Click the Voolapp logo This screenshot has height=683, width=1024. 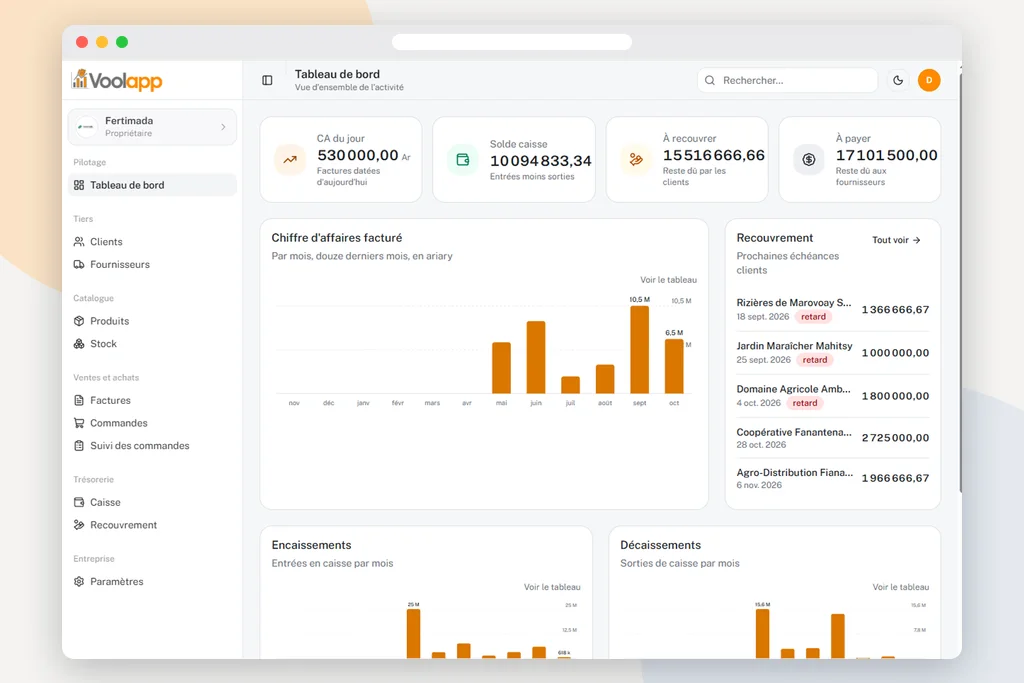[x=117, y=80]
